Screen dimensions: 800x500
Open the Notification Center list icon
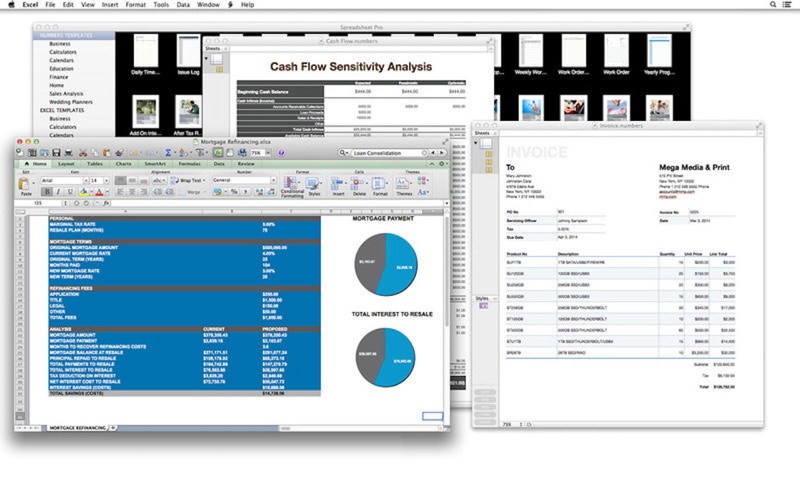787,5
